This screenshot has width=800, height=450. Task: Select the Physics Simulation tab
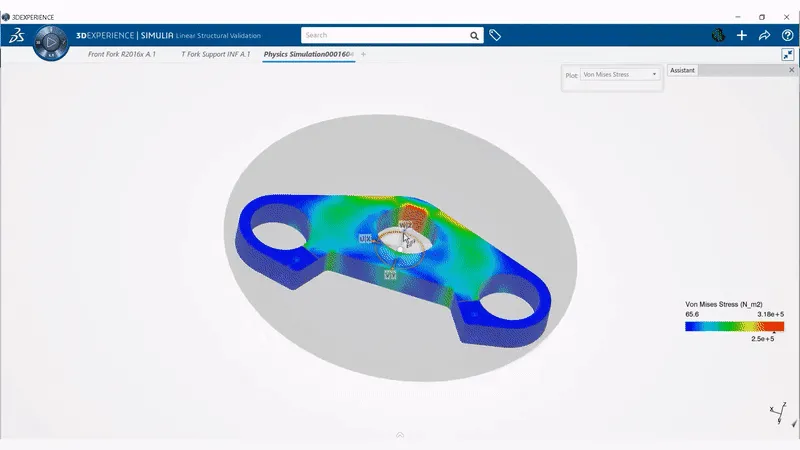(x=308, y=53)
